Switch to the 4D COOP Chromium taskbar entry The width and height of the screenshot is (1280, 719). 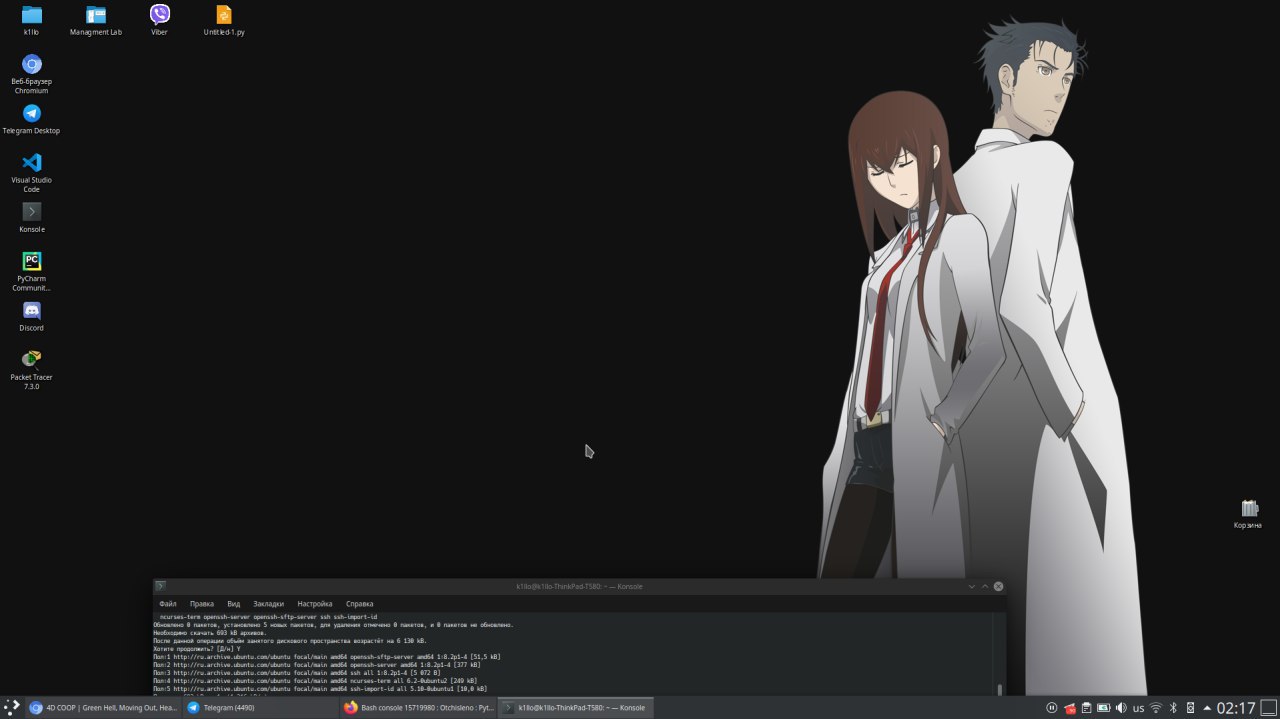103,707
